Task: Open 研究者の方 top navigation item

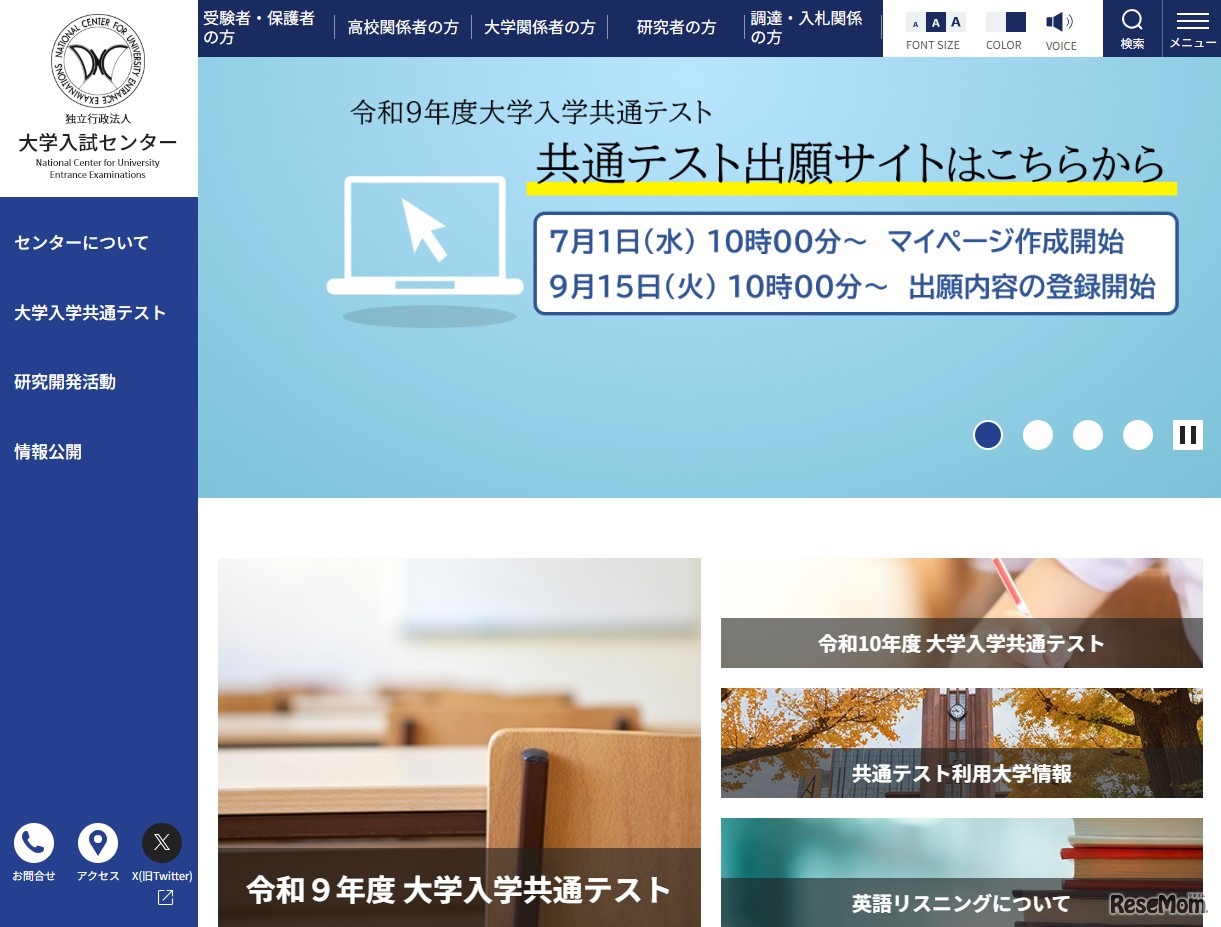Action: pos(677,28)
